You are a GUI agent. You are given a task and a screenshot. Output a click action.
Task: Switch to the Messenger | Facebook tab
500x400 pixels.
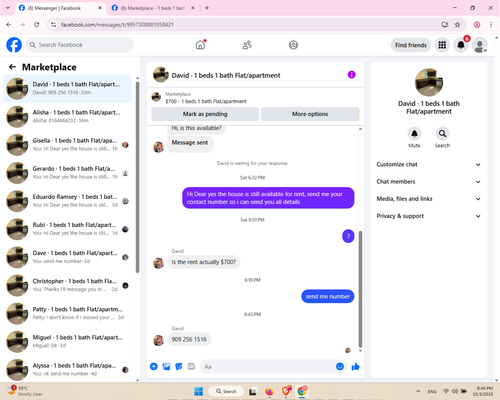(x=60, y=8)
